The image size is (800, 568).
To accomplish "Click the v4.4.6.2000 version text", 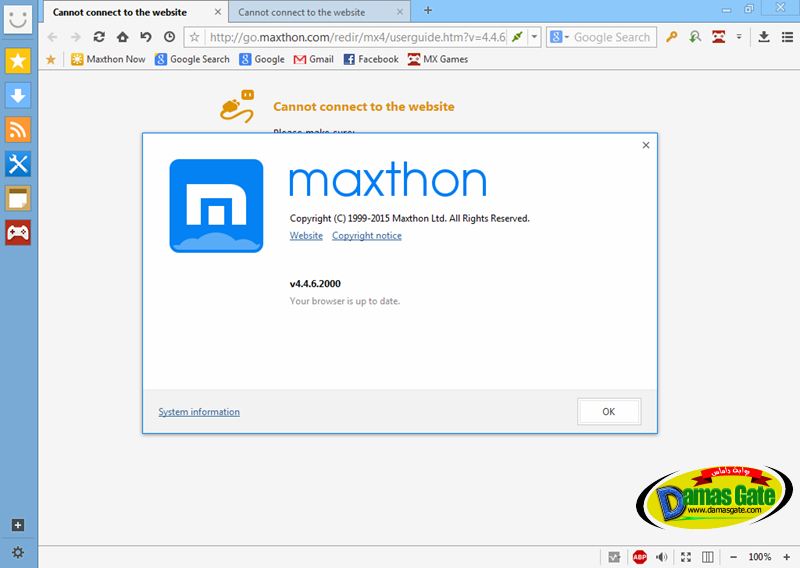I will coord(315,284).
